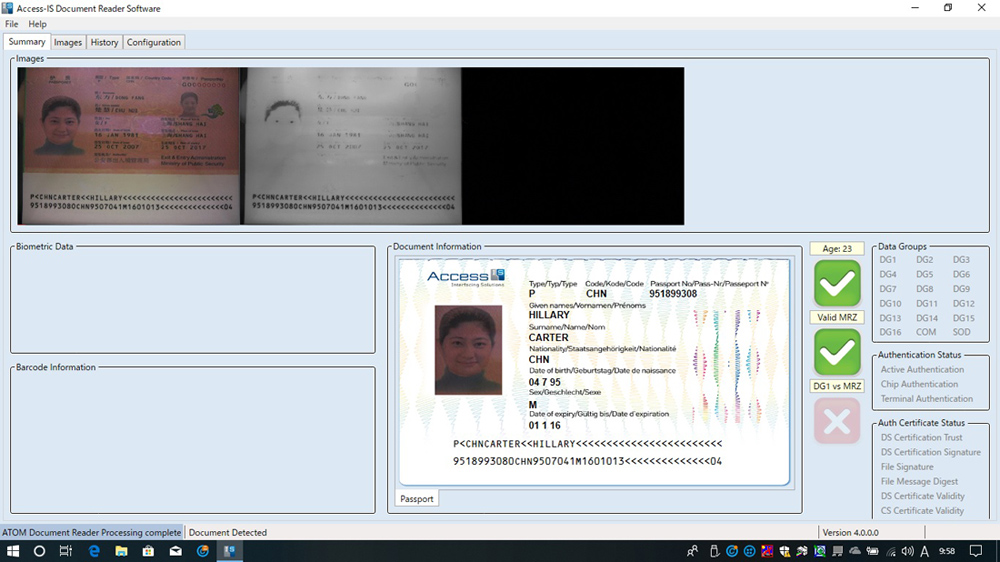This screenshot has height=562, width=1000.
Task: Switch to the History tab
Action: coord(104,42)
